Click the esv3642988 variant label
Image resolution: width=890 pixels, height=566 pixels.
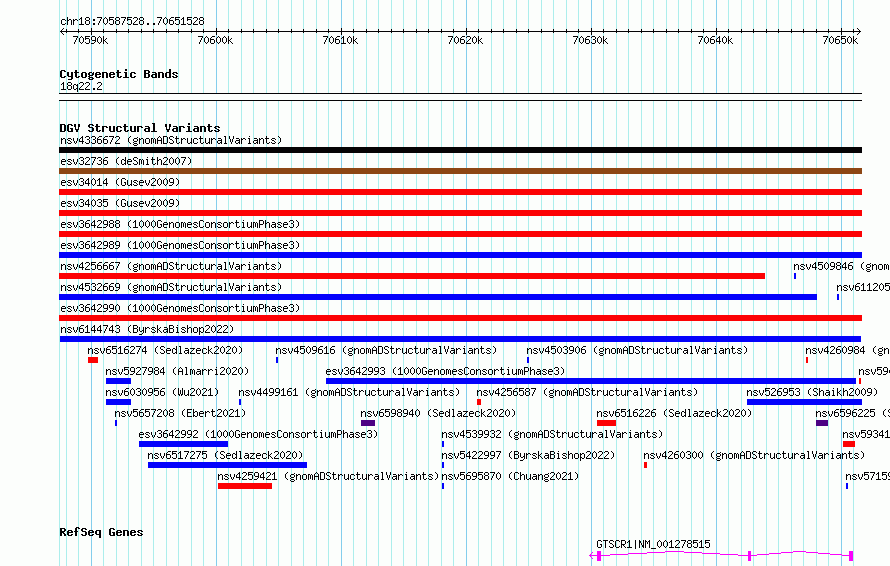180,224
